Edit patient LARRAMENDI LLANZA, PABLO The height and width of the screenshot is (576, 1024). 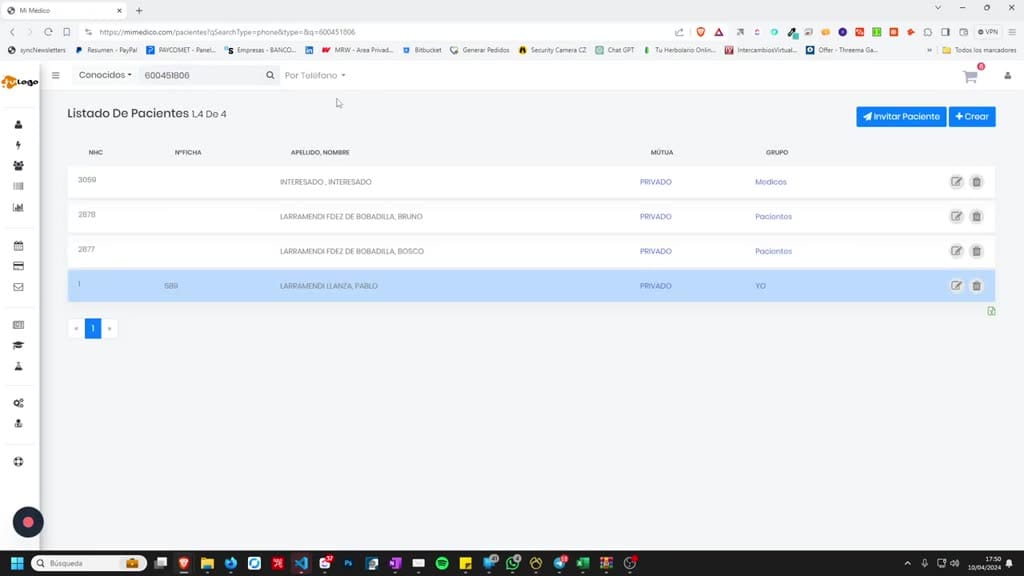coord(956,285)
